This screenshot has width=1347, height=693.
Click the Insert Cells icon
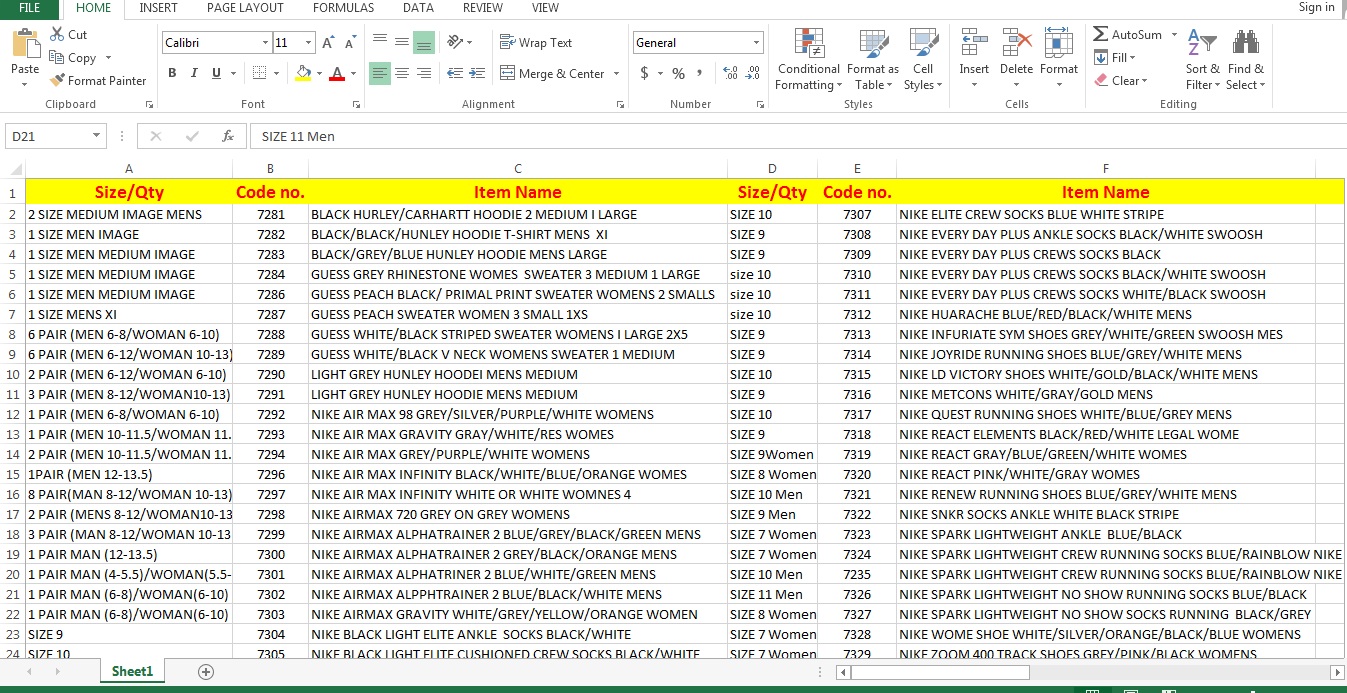(x=973, y=45)
